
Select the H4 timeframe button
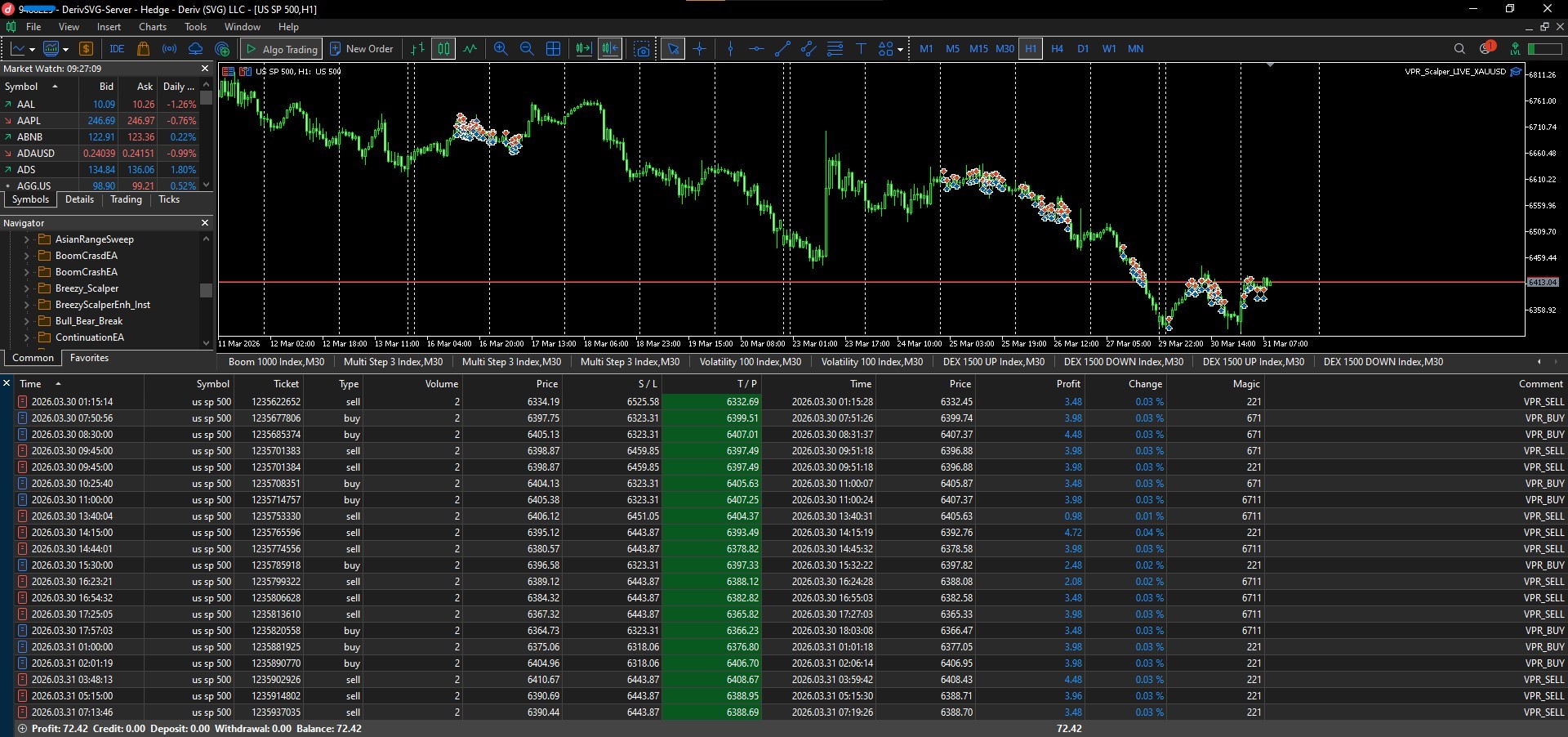pyautogui.click(x=1057, y=49)
